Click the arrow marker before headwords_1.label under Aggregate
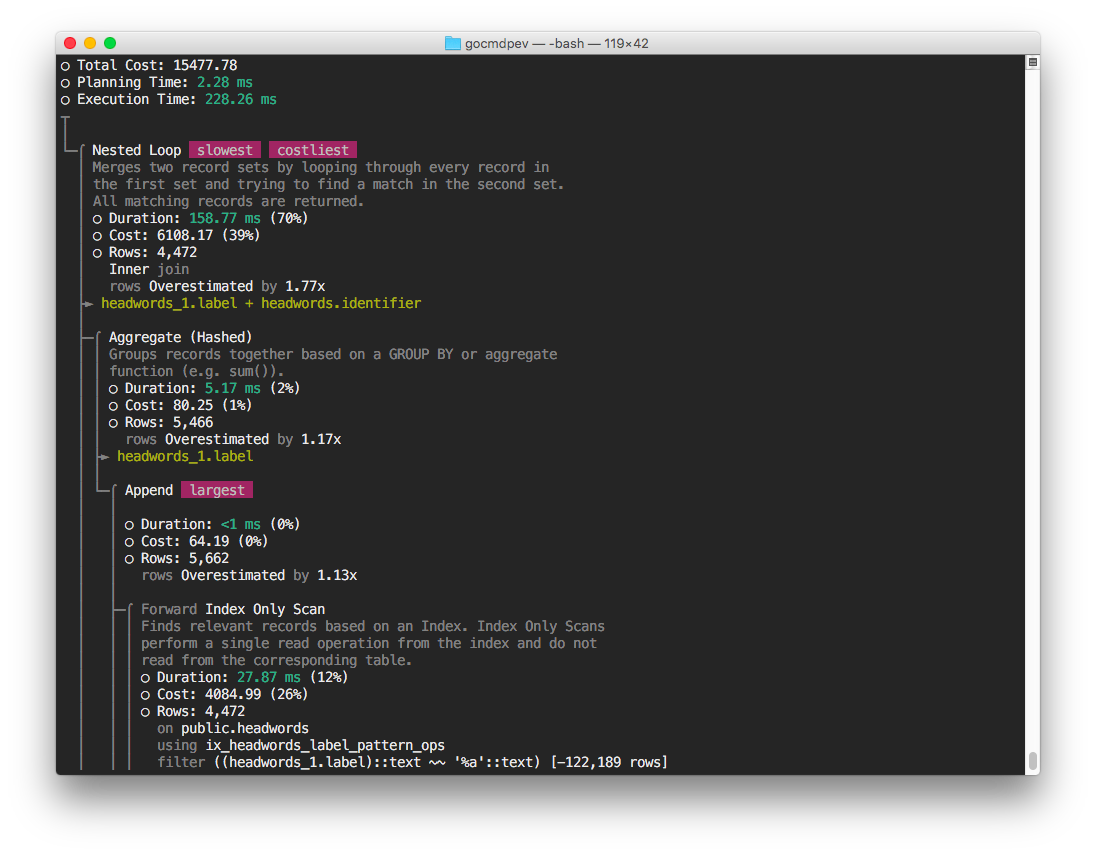 [x=105, y=456]
